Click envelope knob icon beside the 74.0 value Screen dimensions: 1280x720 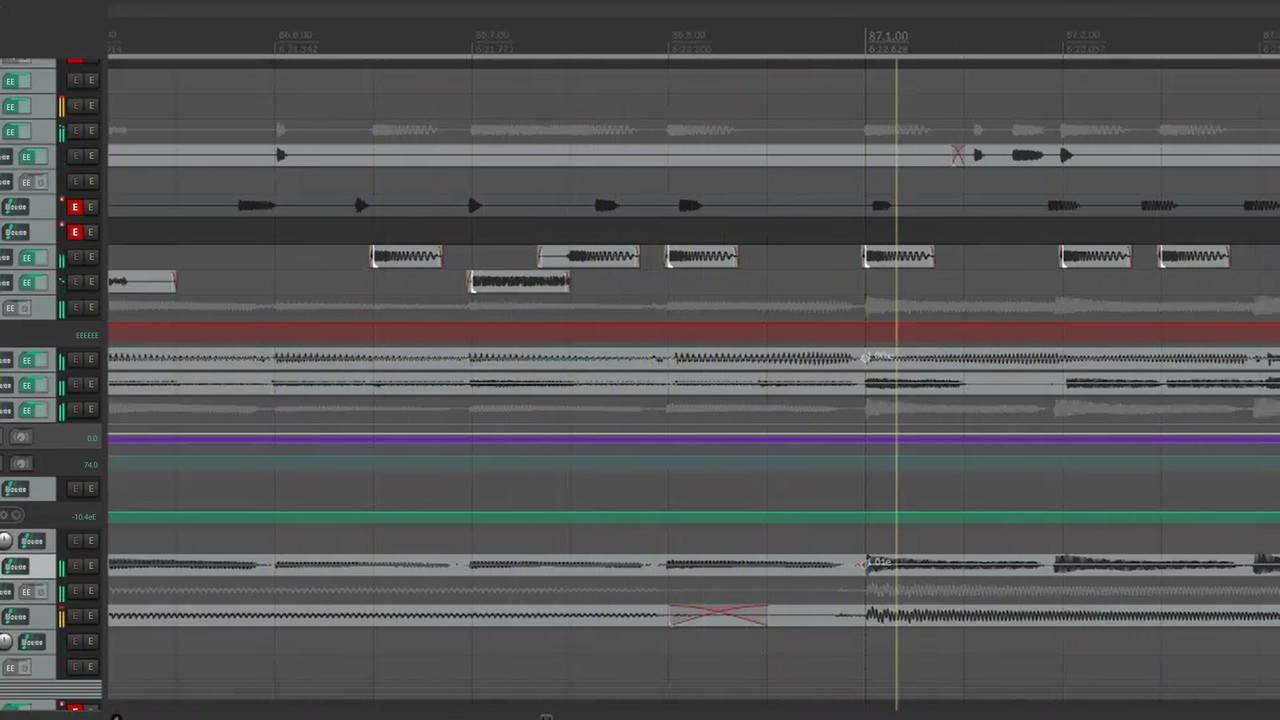pos(20,463)
